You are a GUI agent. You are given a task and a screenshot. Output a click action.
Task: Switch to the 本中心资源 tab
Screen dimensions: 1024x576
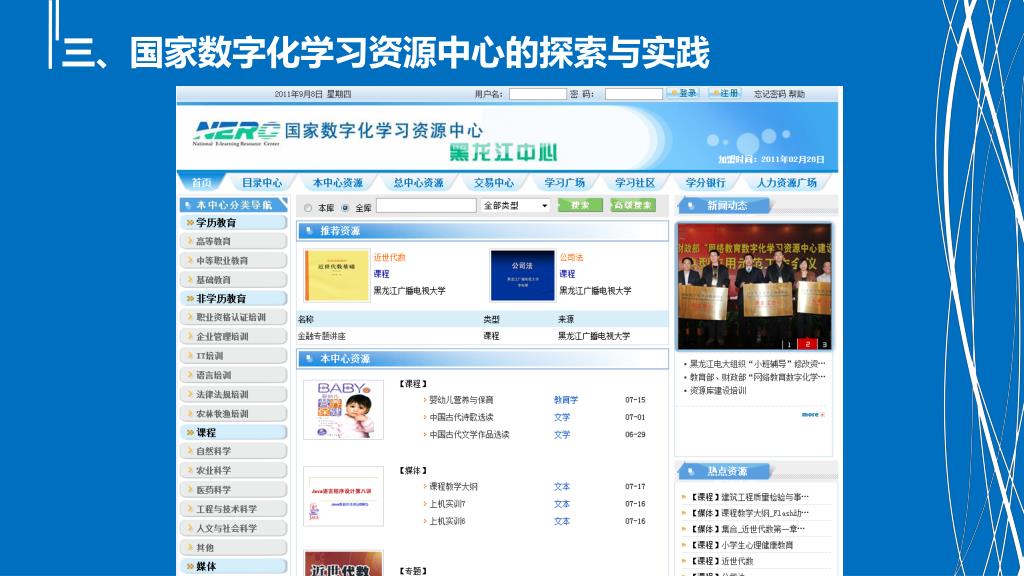(x=338, y=183)
